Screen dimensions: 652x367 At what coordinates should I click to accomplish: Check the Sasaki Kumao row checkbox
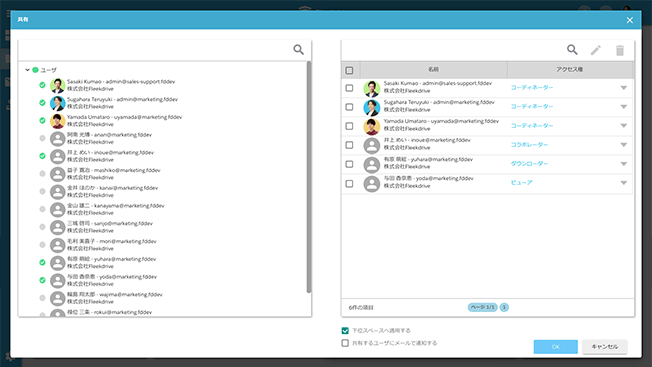tap(349, 88)
